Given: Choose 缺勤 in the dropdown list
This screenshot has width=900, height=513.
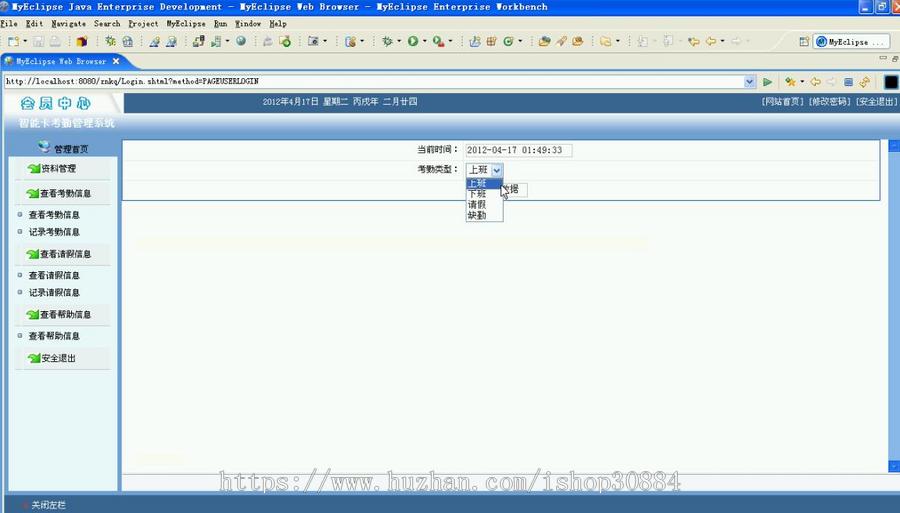Looking at the screenshot, I should (x=484, y=216).
